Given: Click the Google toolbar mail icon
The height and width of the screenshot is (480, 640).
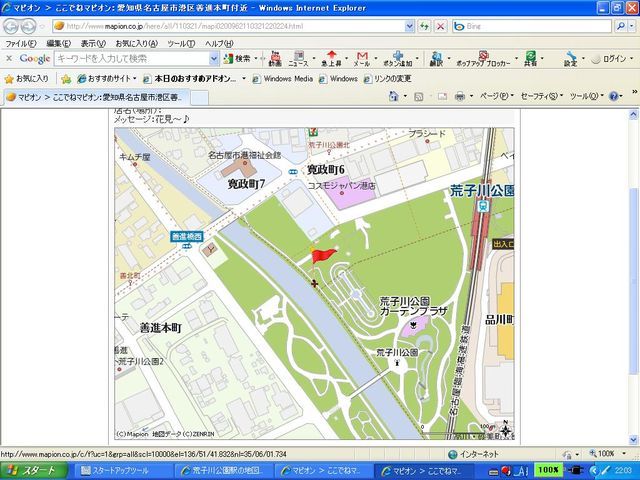Looking at the screenshot, I should [x=361, y=57].
